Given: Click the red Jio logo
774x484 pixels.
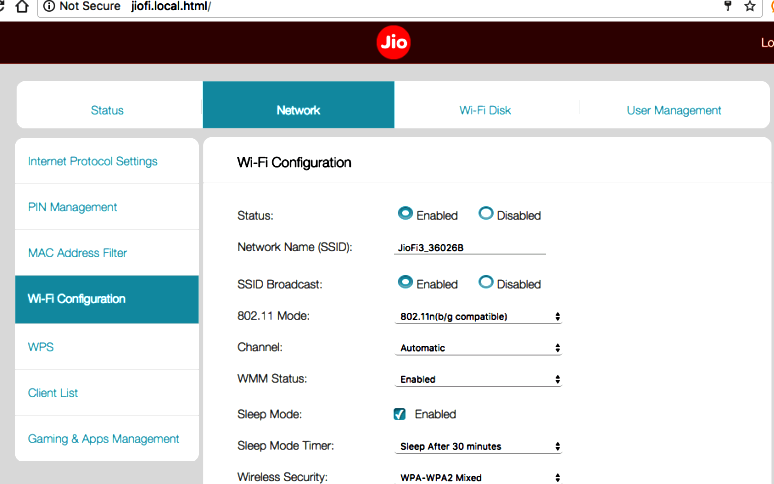Looking at the screenshot, I should (x=393, y=42).
